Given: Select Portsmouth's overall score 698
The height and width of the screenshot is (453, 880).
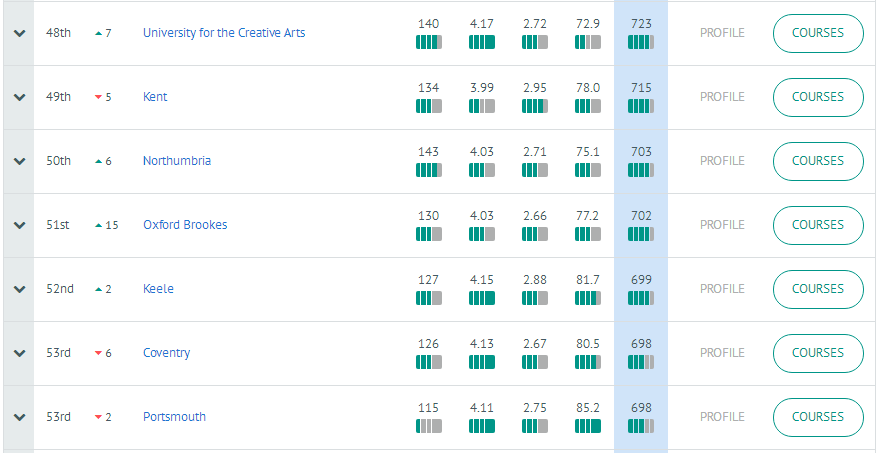Looking at the screenshot, I should pos(641,408).
